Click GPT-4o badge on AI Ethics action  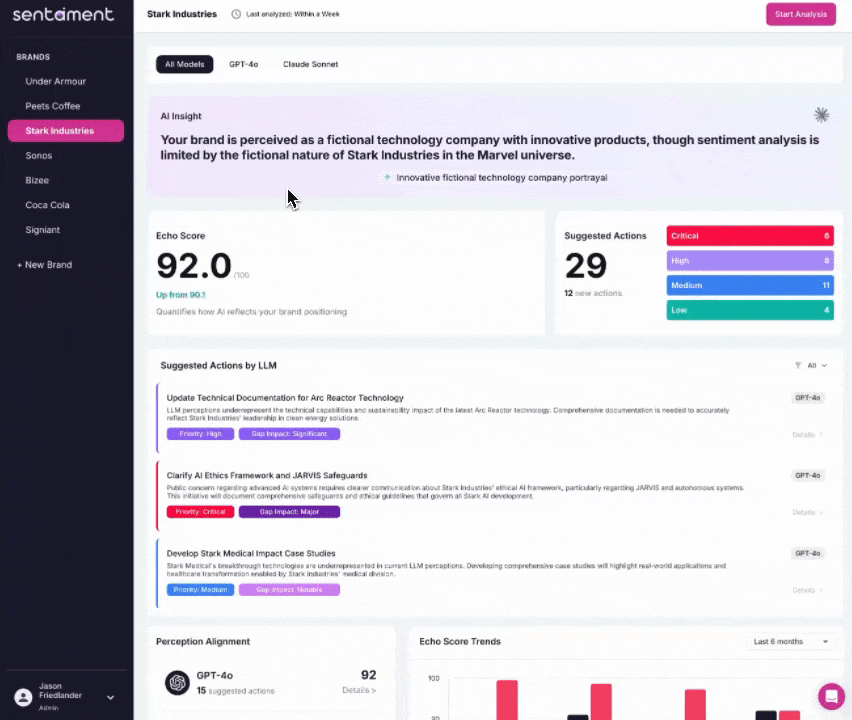tap(807, 475)
